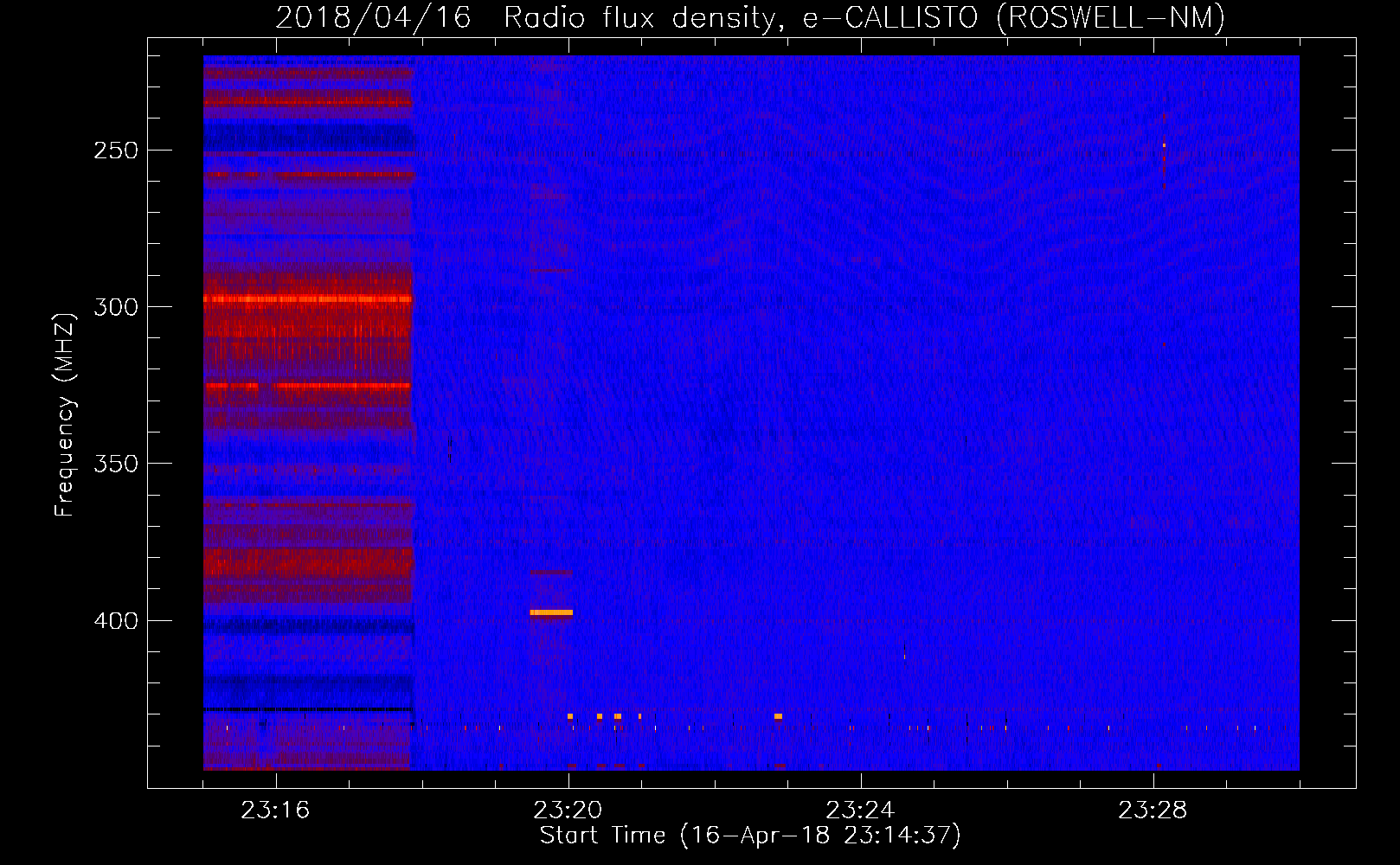Click the 'Frequency (MHZ)' axis label

click(x=65, y=414)
